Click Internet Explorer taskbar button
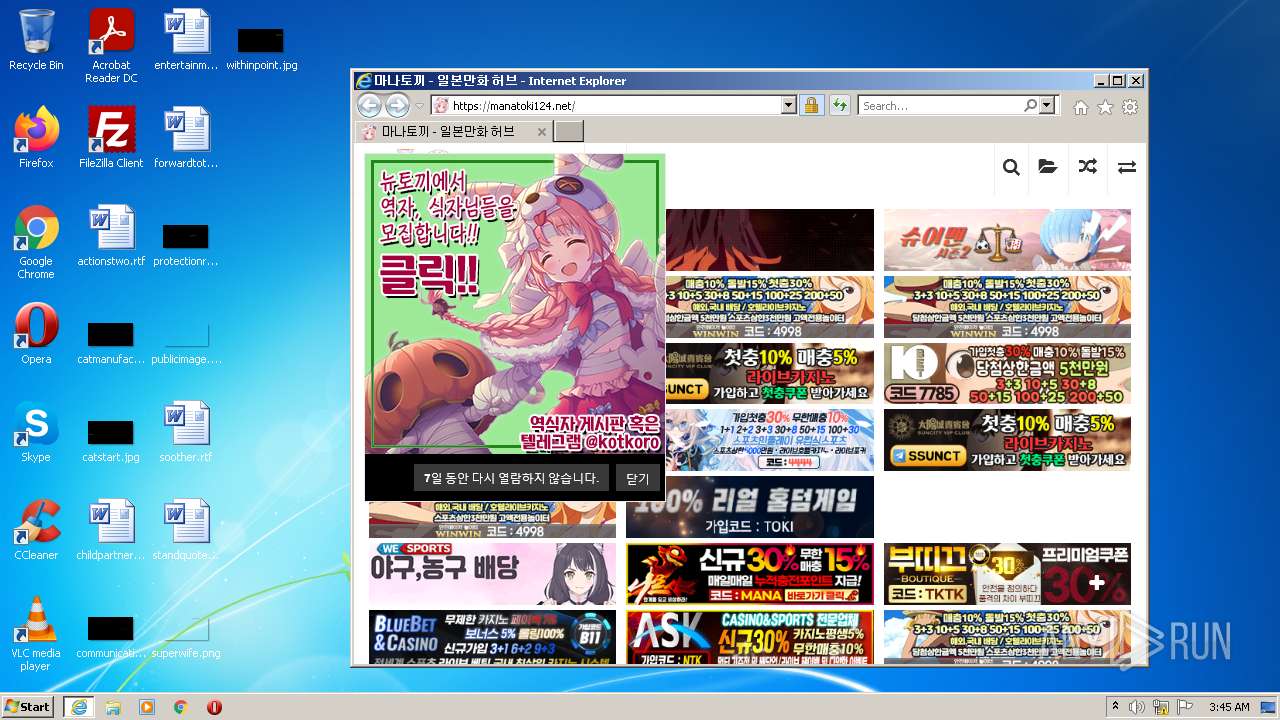Screen dimensions: 1280x720 pyautogui.click(x=78, y=707)
